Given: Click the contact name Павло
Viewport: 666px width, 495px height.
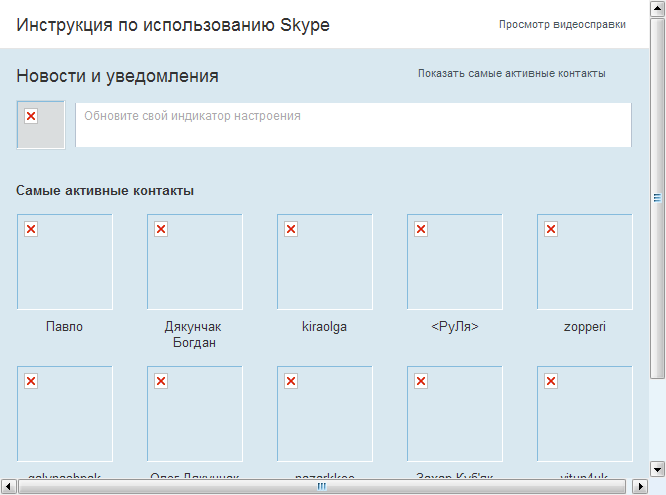Looking at the screenshot, I should coord(65,327).
